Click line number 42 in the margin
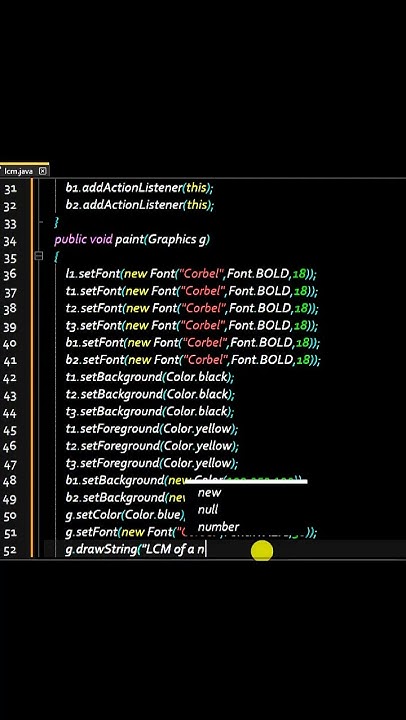The width and height of the screenshot is (406, 720). (x=10, y=378)
